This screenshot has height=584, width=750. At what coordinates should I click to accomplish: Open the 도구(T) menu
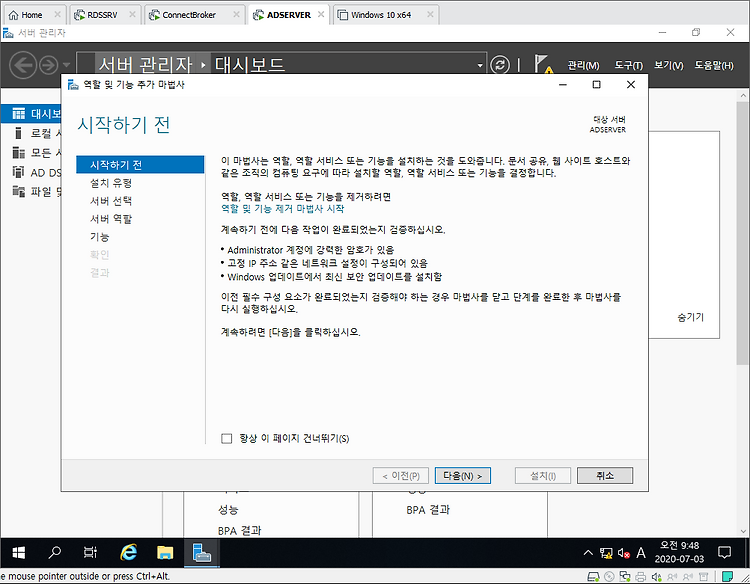tap(629, 65)
